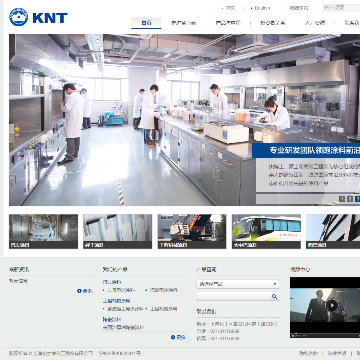The image size is (360, 360).
Task: Play the video in the video center
Action: click(x=332, y=305)
